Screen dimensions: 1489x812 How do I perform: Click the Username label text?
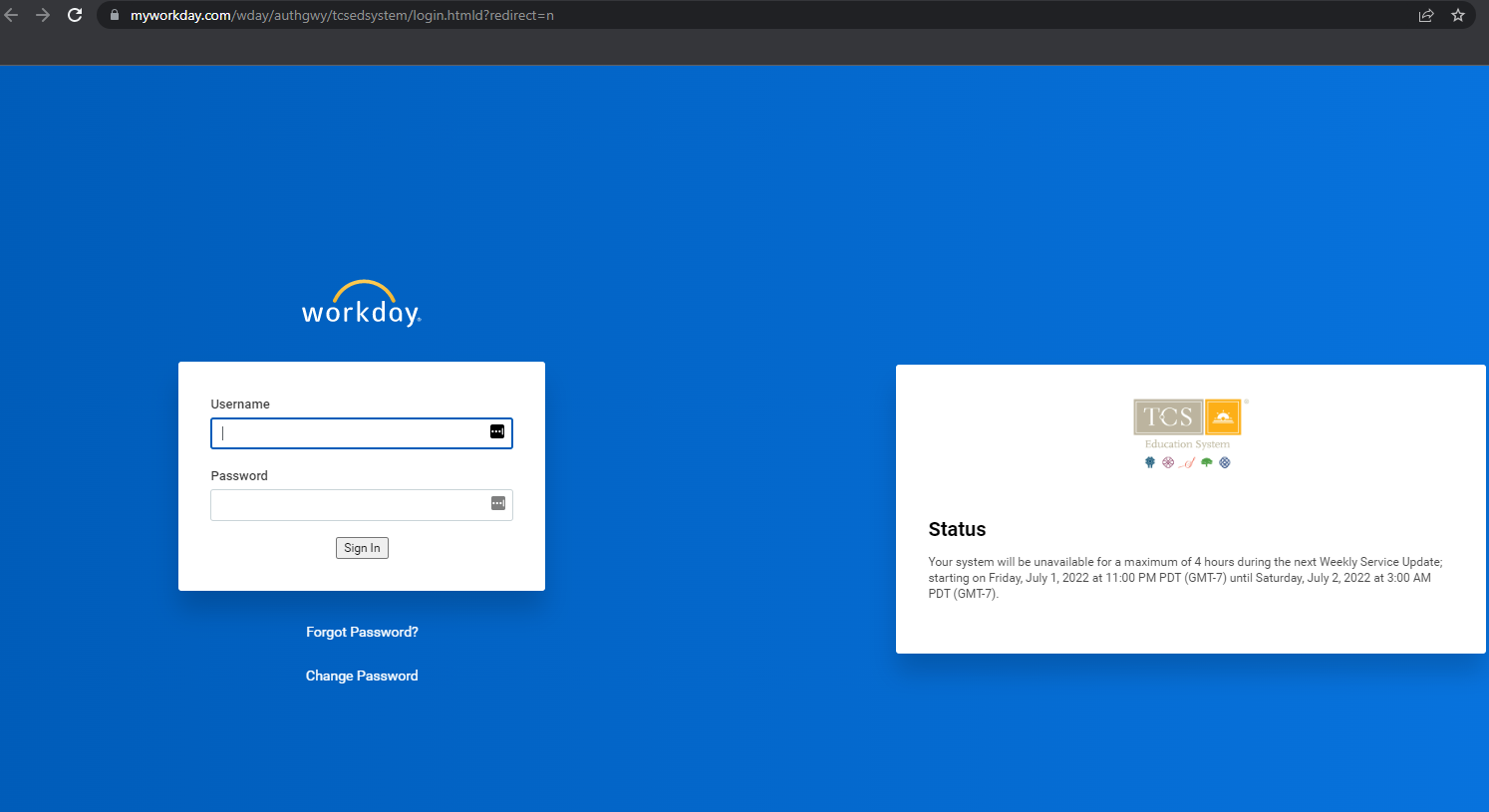click(240, 404)
